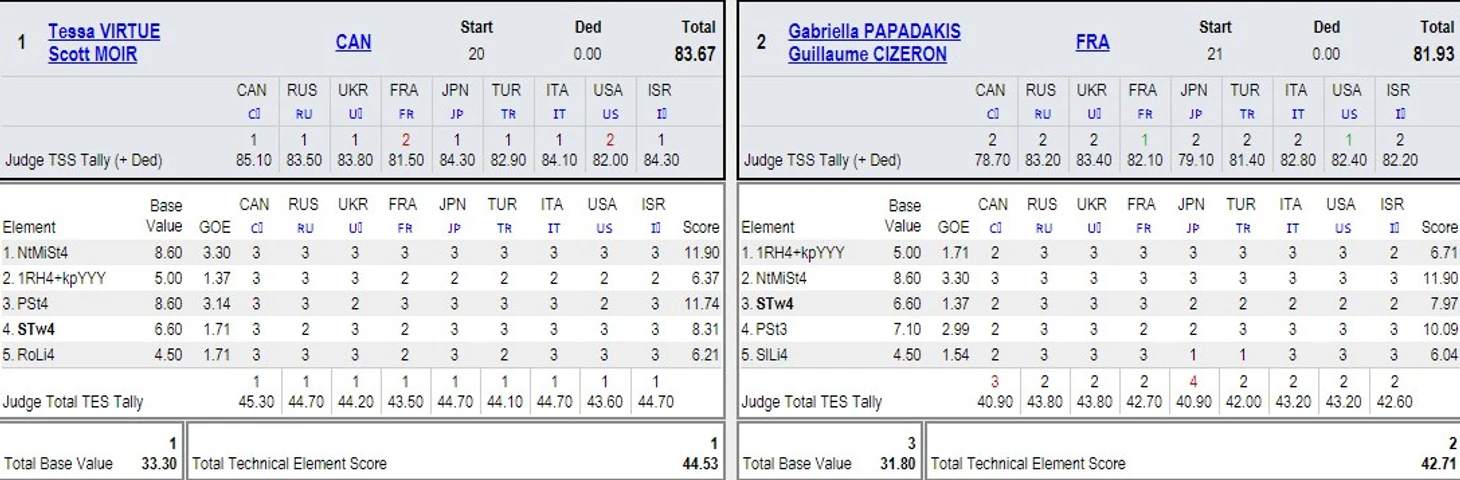Select the 4. PSt3 element row
The width and height of the screenshot is (1460, 480).
coord(1100,328)
